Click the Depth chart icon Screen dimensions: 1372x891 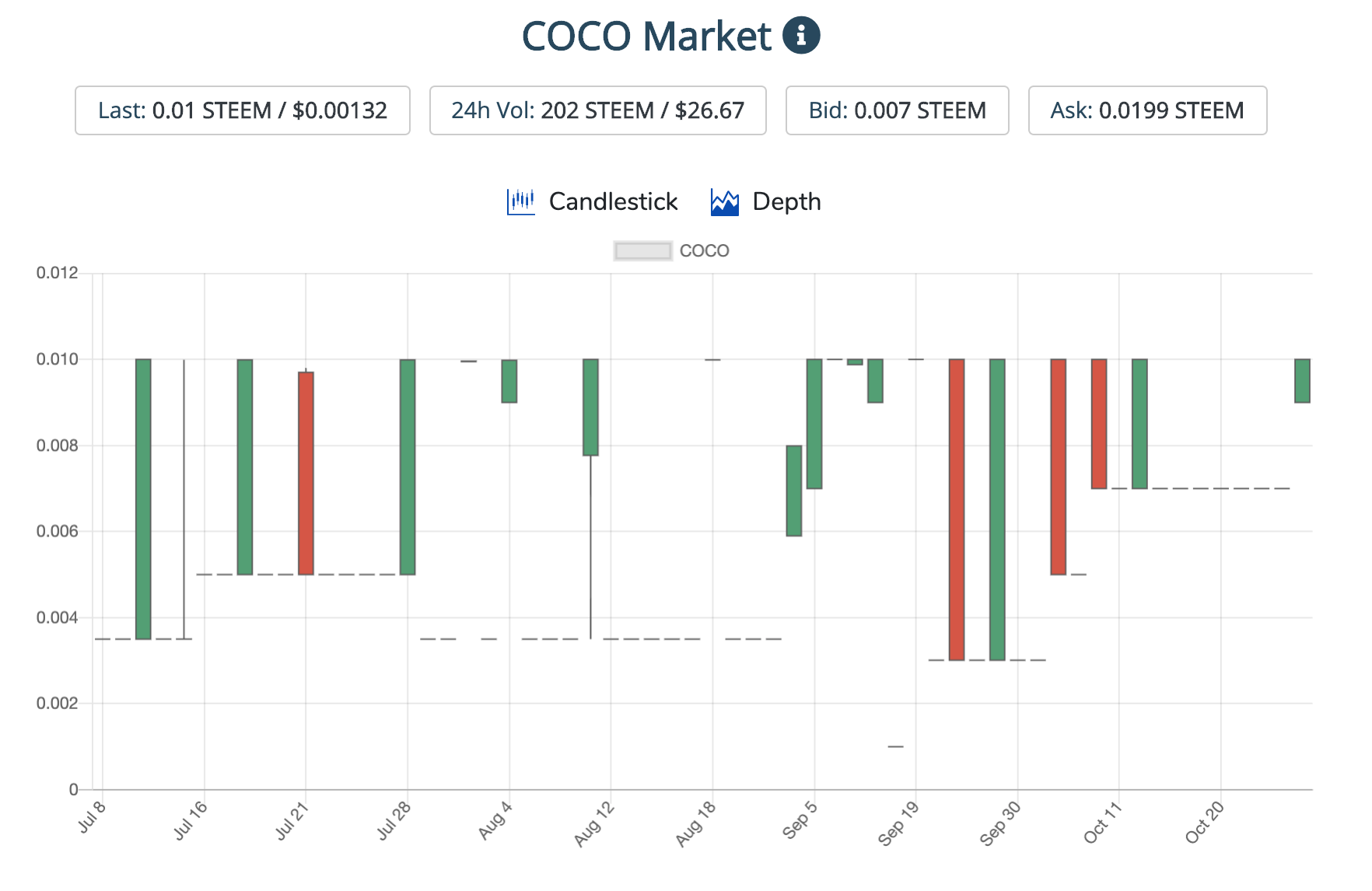(x=724, y=202)
